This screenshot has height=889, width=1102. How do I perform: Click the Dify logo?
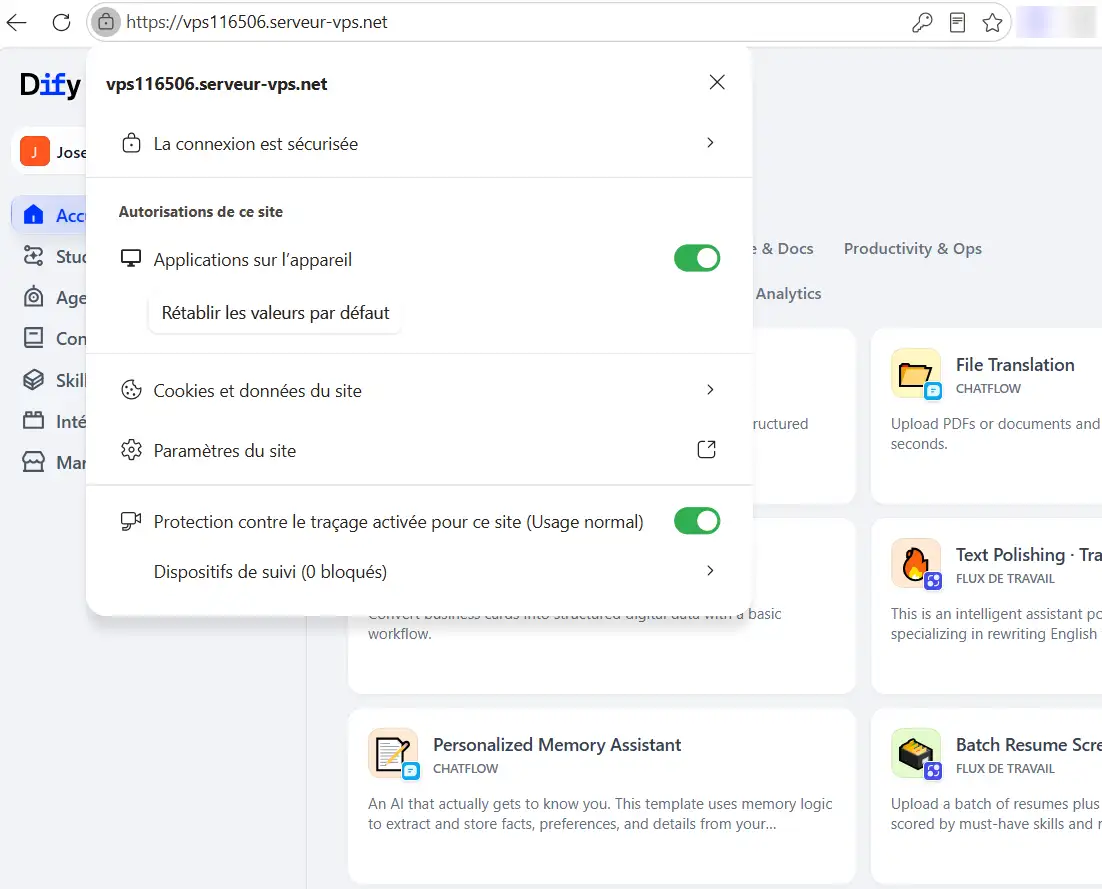pyautogui.click(x=50, y=85)
